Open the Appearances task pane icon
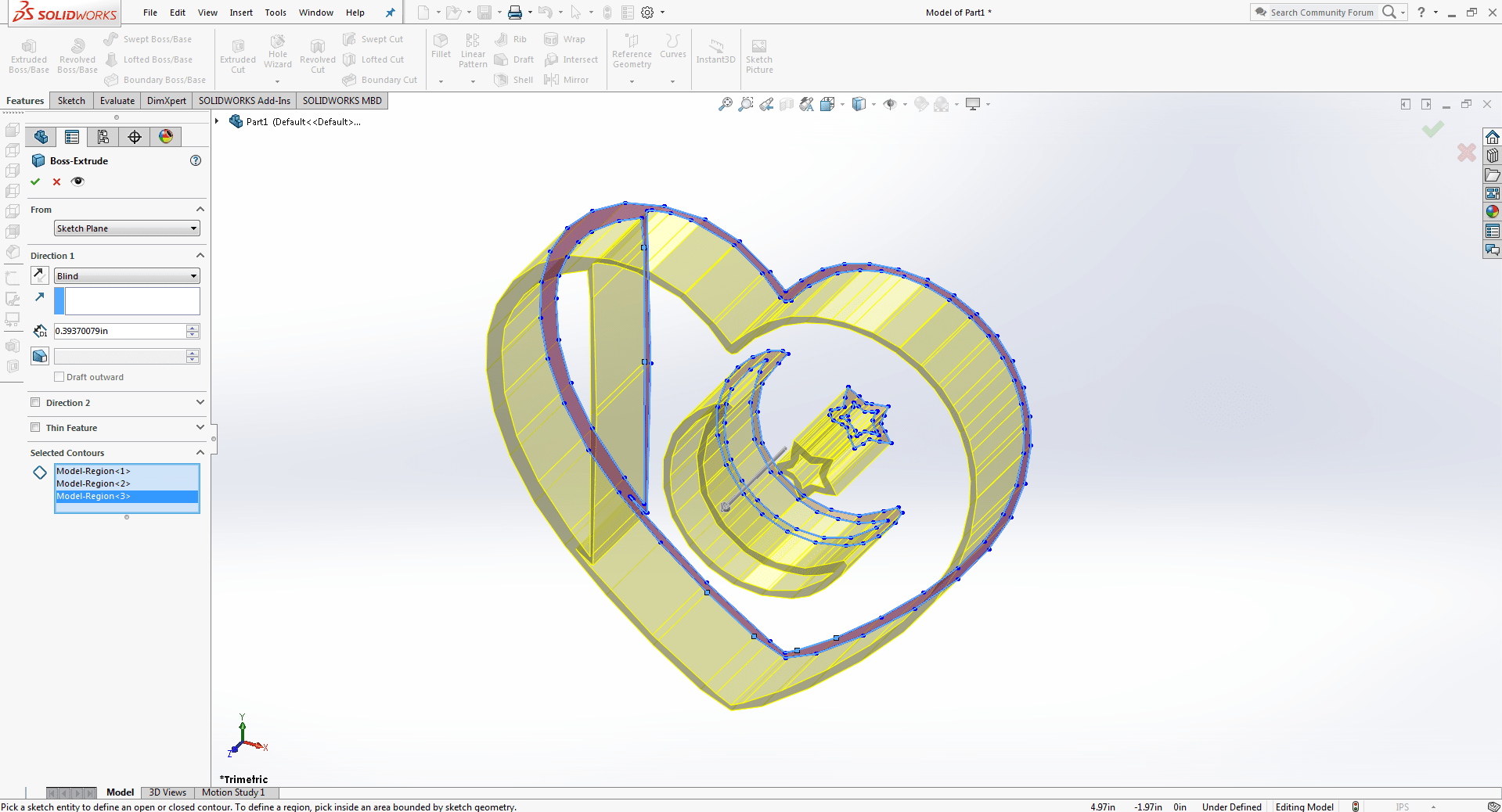 click(x=1492, y=212)
